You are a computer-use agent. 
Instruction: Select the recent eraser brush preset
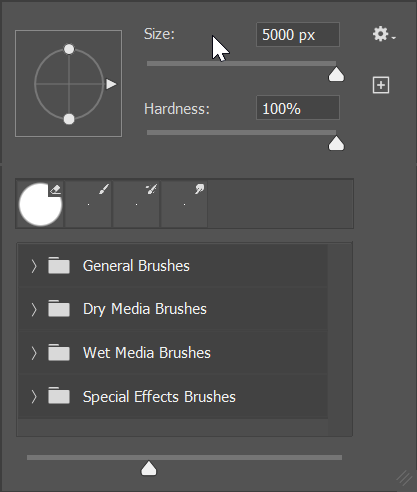pos(40,204)
